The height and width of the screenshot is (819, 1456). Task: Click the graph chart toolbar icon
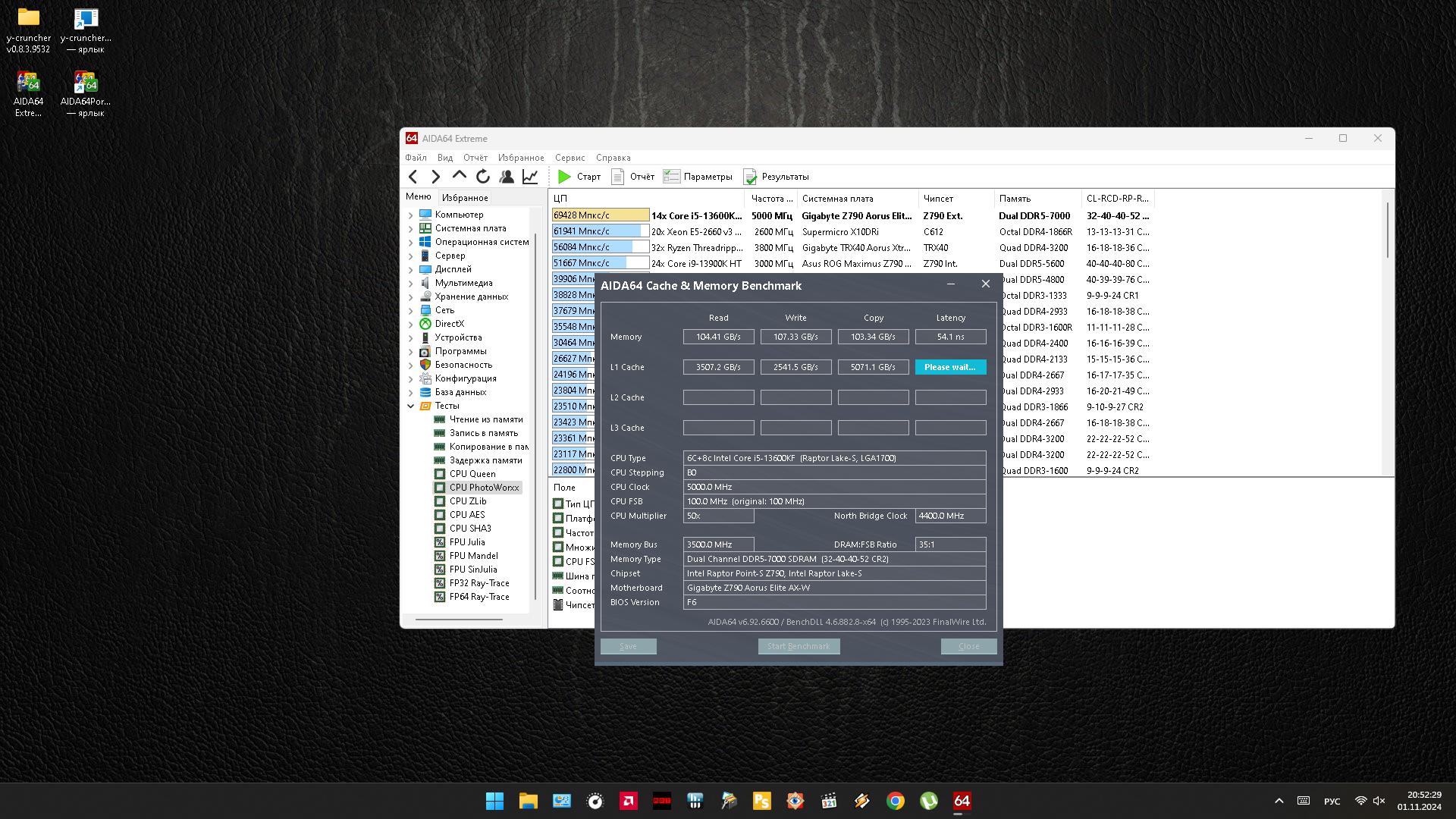click(x=530, y=177)
